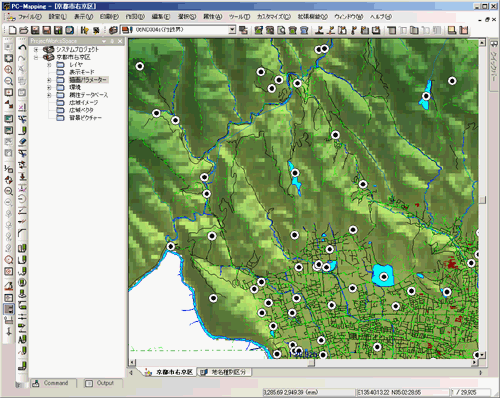Select the Zoom In magnifier tool
This screenshot has width=500, height=398.
[9, 70]
